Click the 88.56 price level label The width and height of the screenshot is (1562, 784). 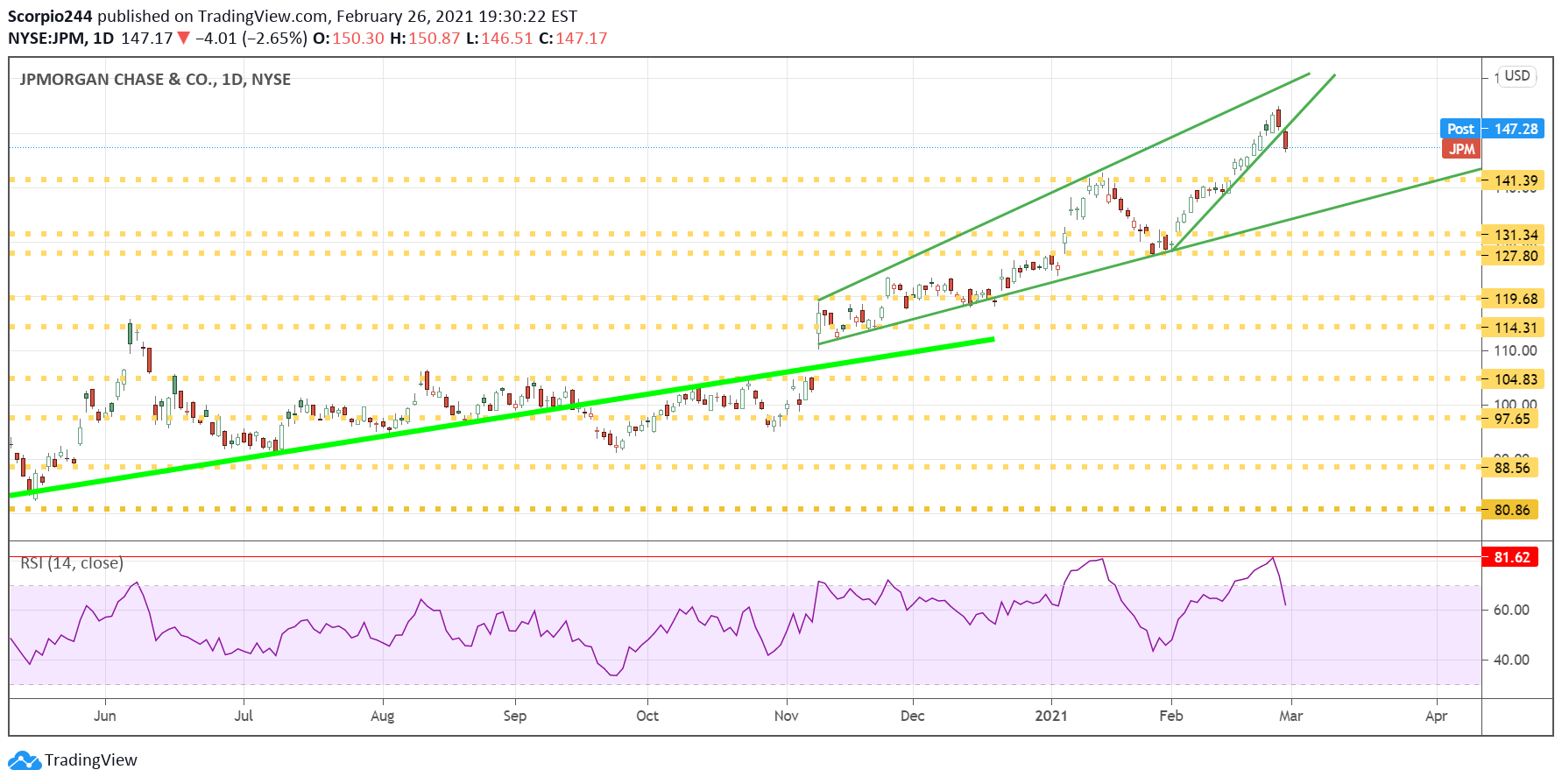(1509, 468)
